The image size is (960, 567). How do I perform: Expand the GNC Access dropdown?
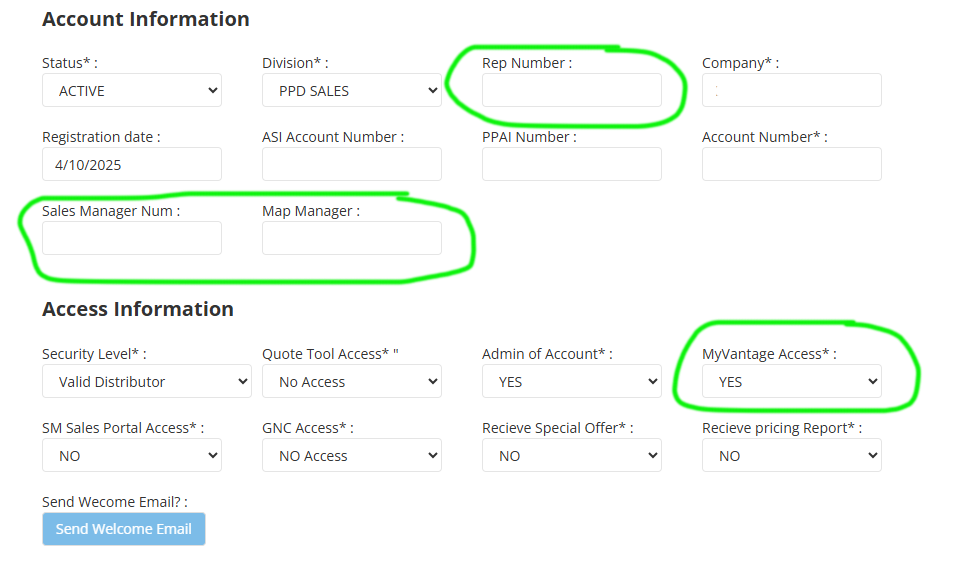[x=351, y=455]
